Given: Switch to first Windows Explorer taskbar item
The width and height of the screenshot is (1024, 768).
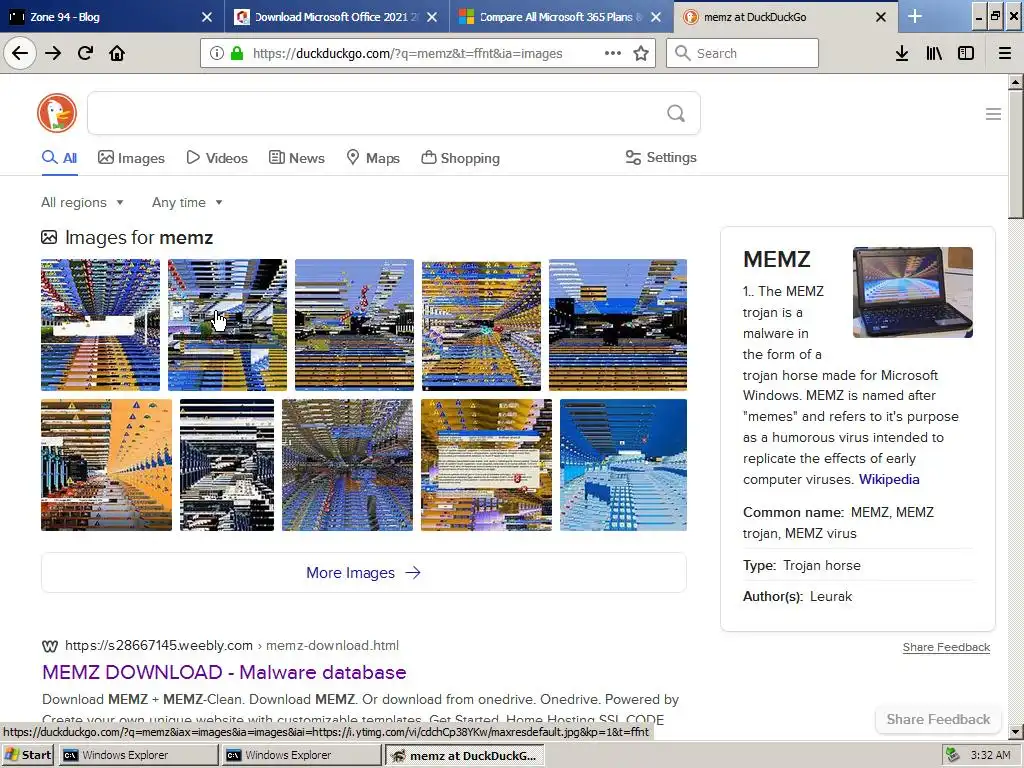Looking at the screenshot, I should click(138, 755).
